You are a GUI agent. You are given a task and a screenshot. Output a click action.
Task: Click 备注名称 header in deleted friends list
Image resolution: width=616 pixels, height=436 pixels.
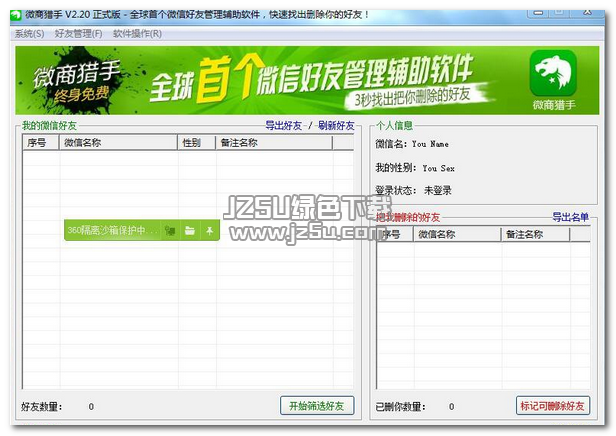(535, 234)
